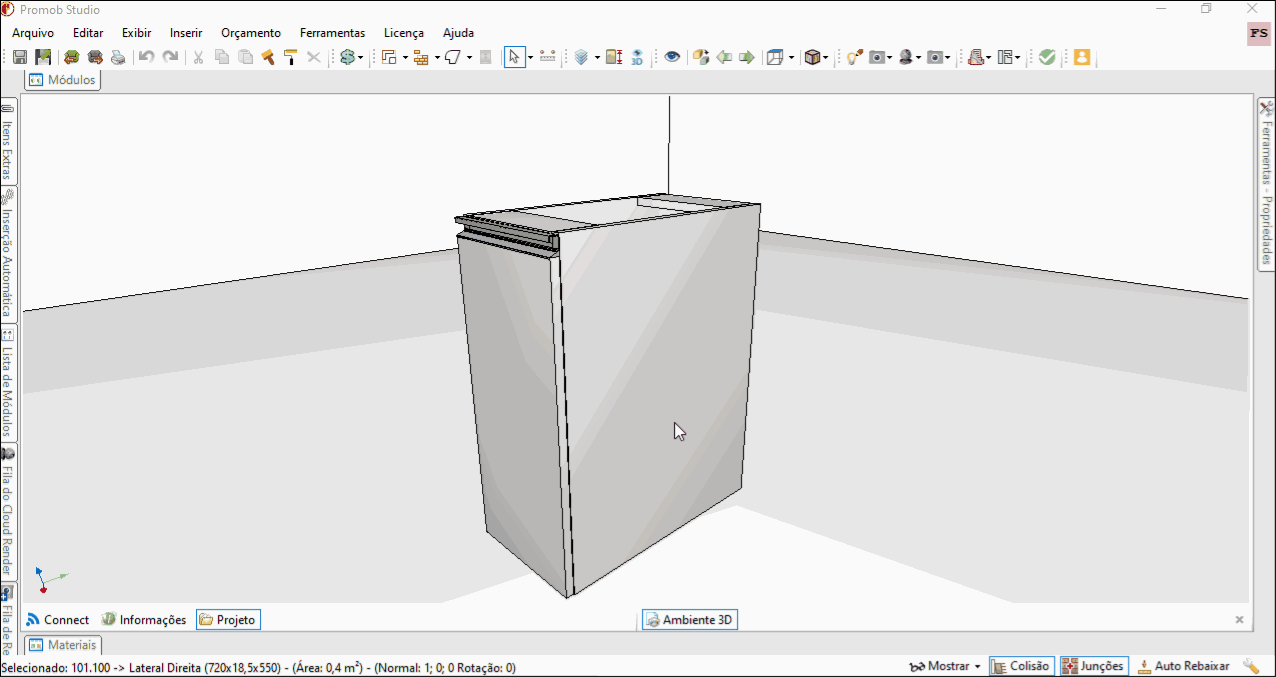Click the FS user badge
The height and width of the screenshot is (677, 1276).
[1258, 33]
